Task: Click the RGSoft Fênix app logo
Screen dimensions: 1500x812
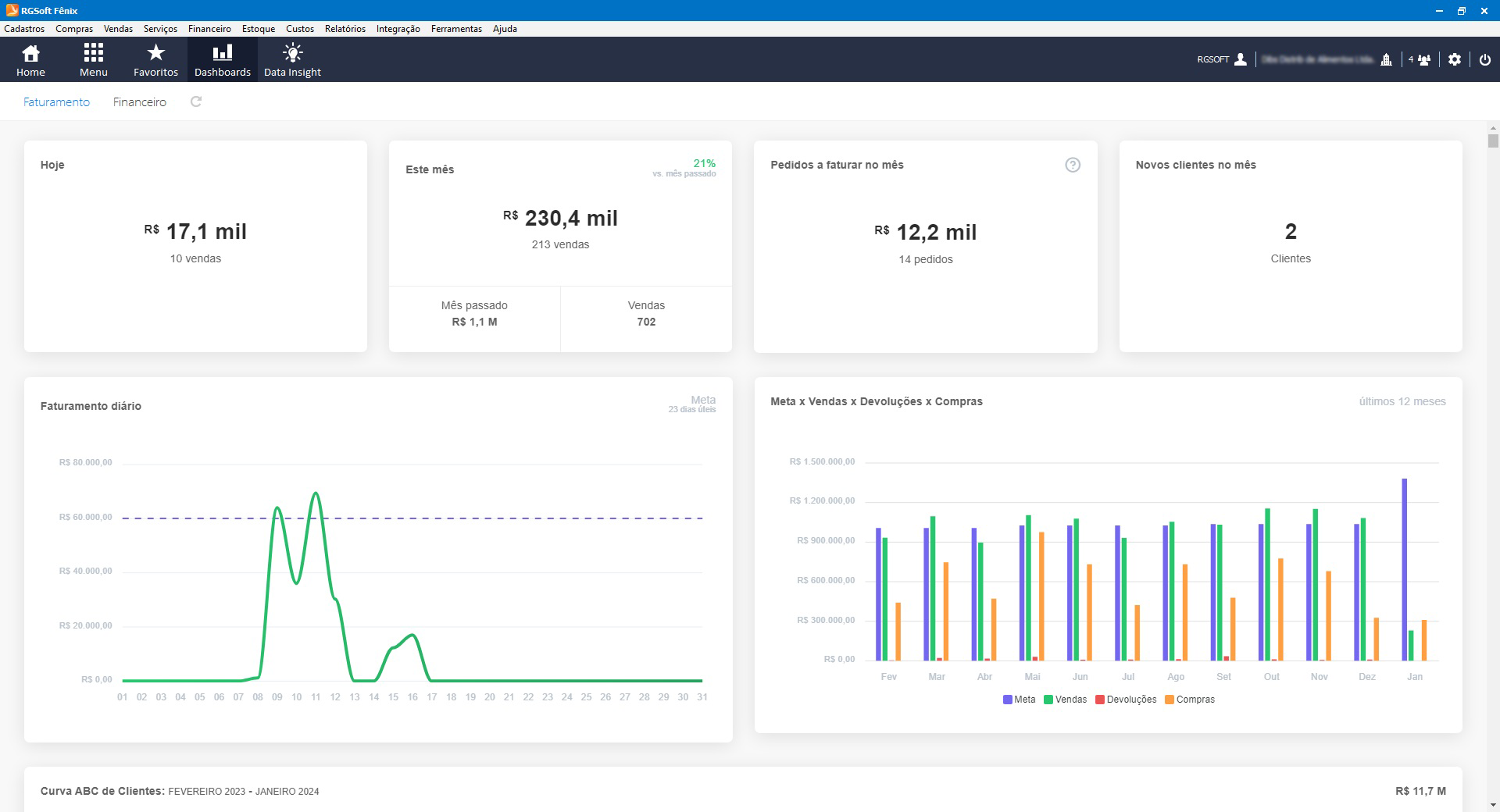Action: 12,10
